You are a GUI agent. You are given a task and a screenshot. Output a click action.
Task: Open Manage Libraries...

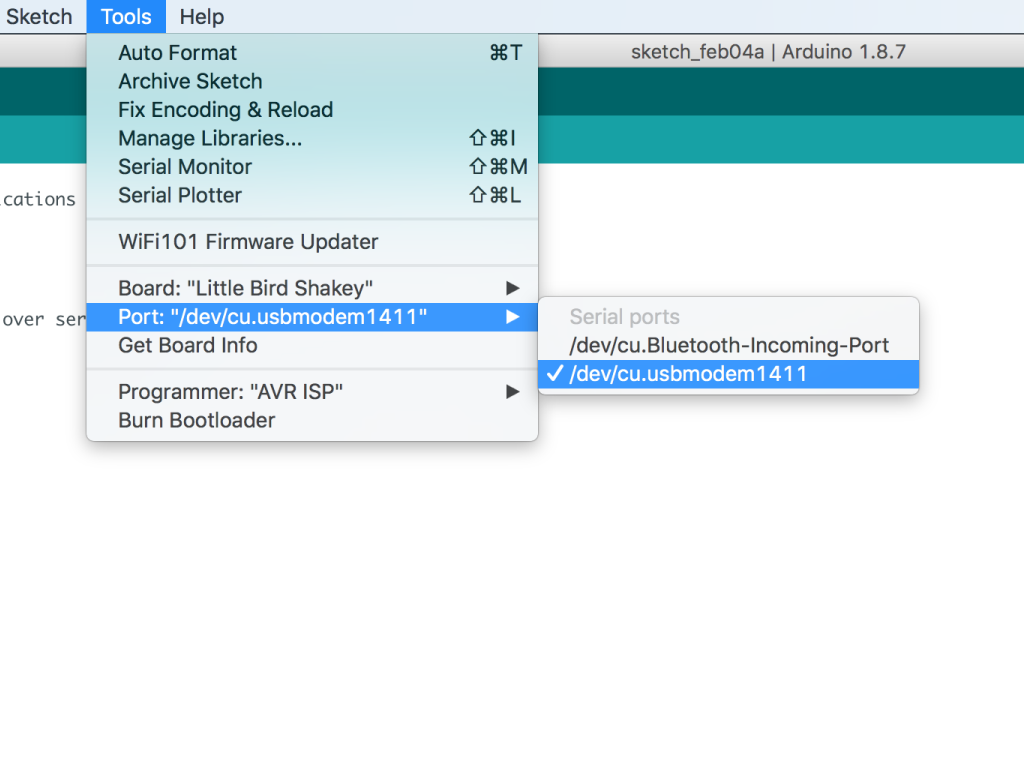coord(312,138)
